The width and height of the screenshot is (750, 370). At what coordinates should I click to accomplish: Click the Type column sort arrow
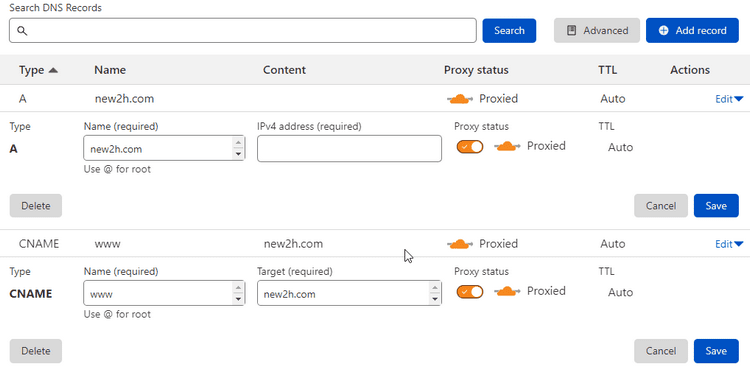tap(53, 70)
